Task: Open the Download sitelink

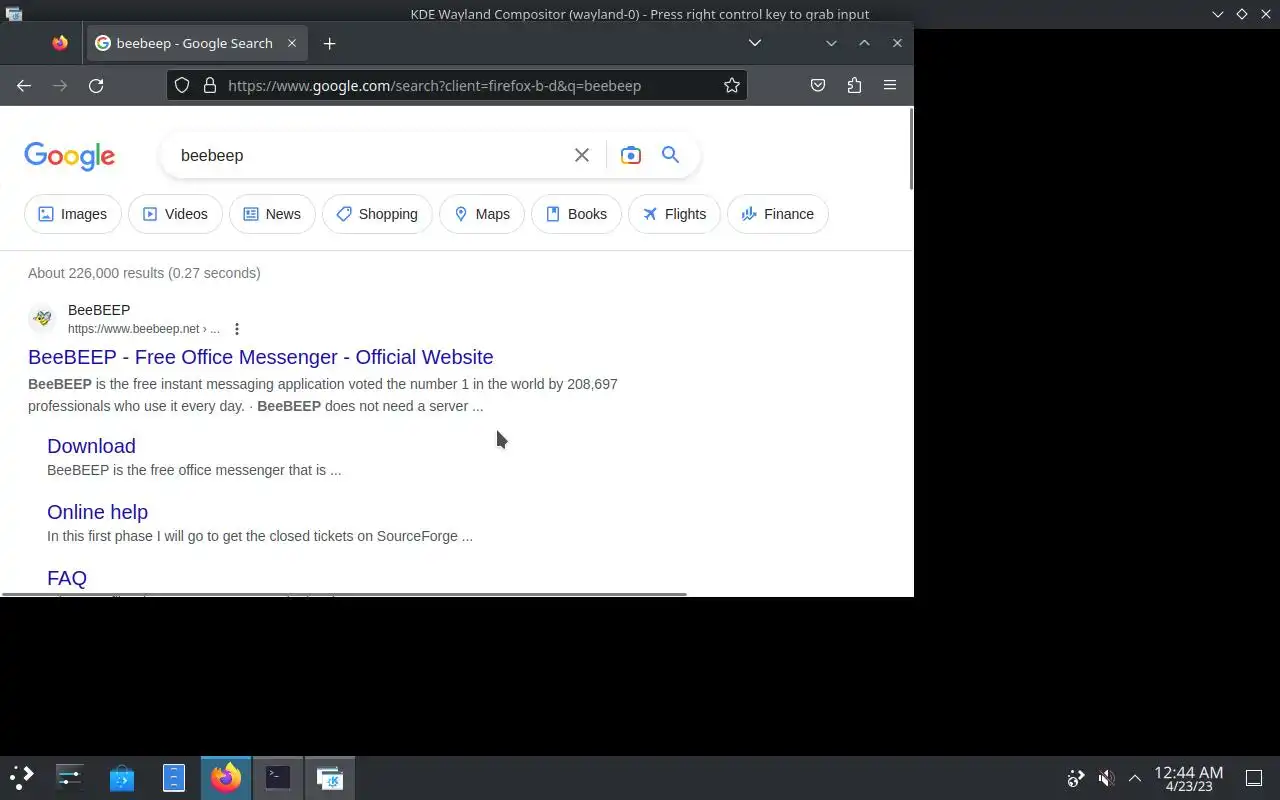Action: [x=91, y=446]
